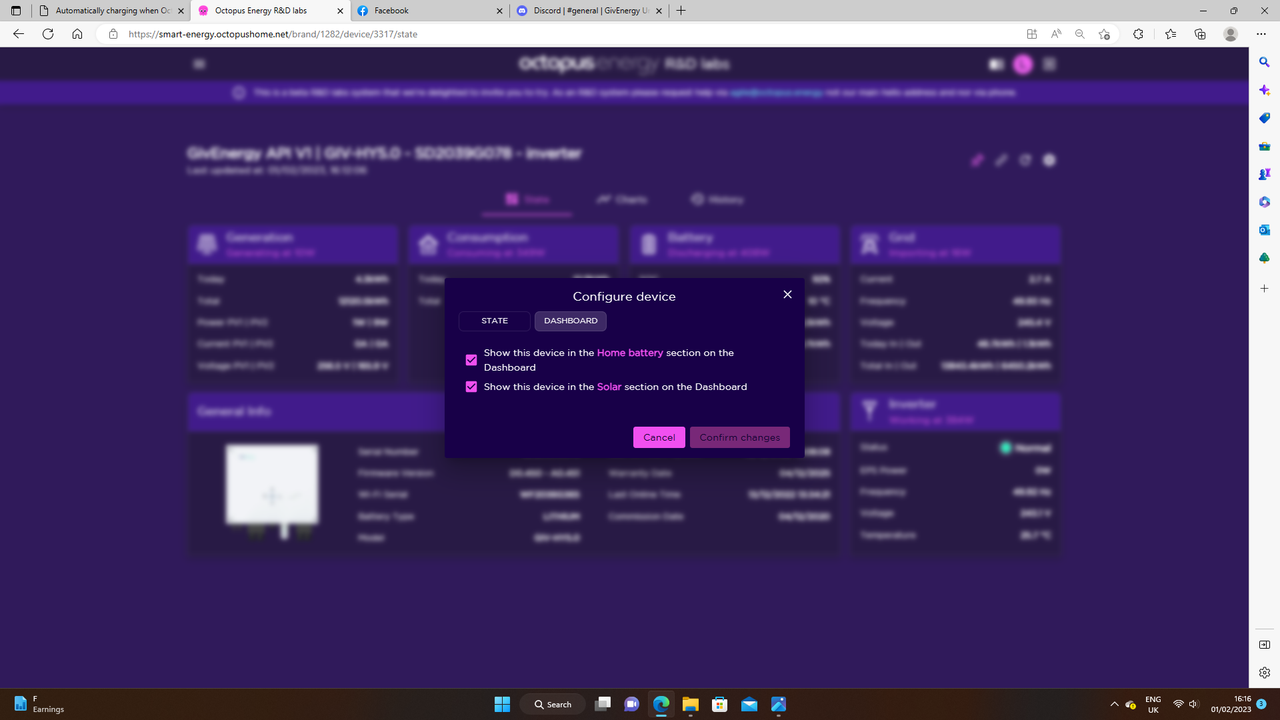Open the browser profile avatar
The image size is (1280, 720).
point(1230,33)
